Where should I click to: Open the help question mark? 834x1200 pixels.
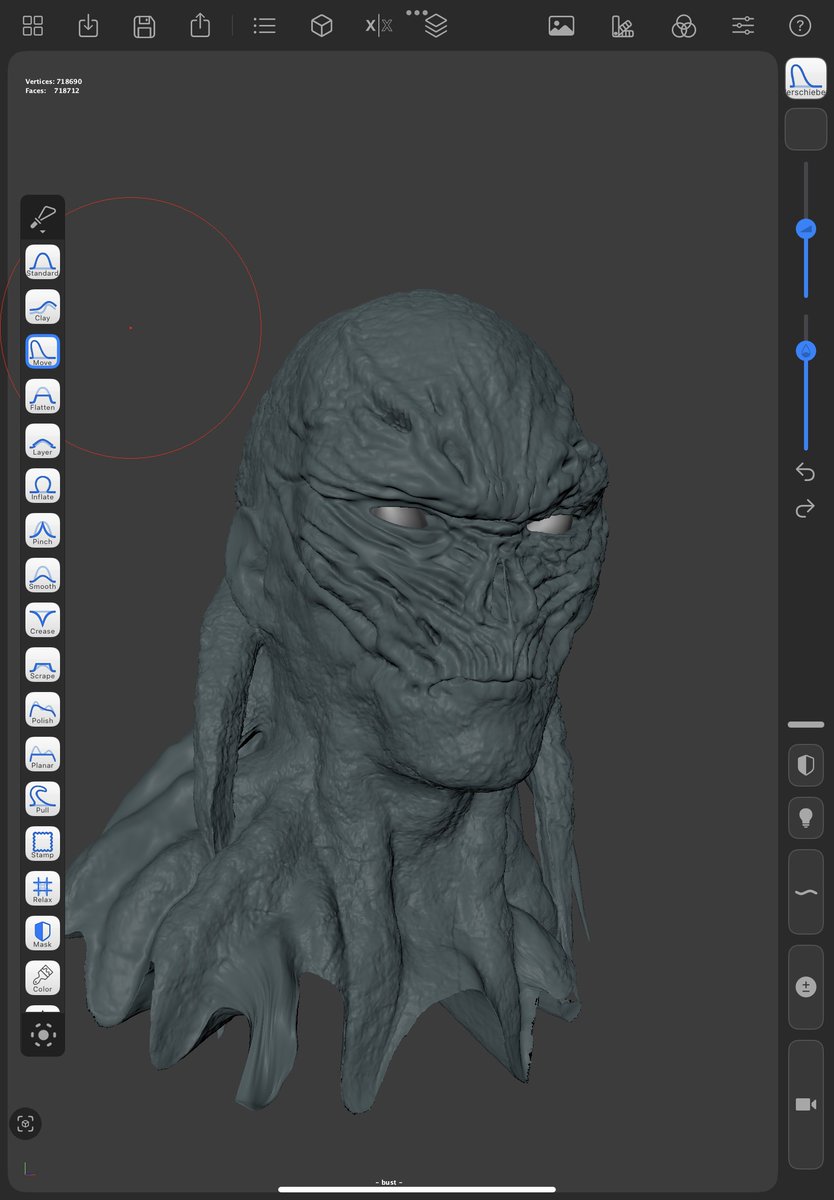click(x=799, y=26)
